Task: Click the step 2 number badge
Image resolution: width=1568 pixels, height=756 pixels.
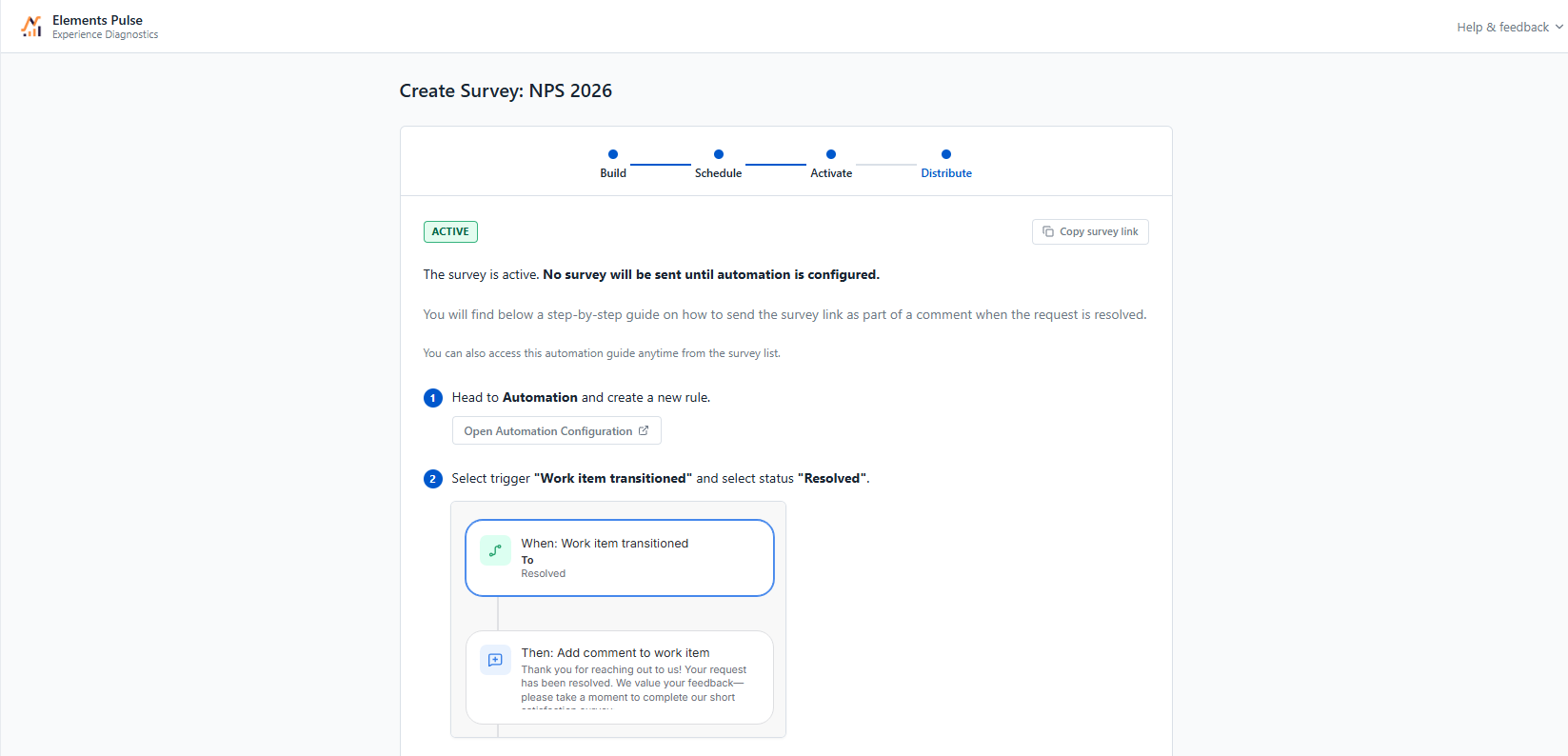Action: click(x=433, y=479)
